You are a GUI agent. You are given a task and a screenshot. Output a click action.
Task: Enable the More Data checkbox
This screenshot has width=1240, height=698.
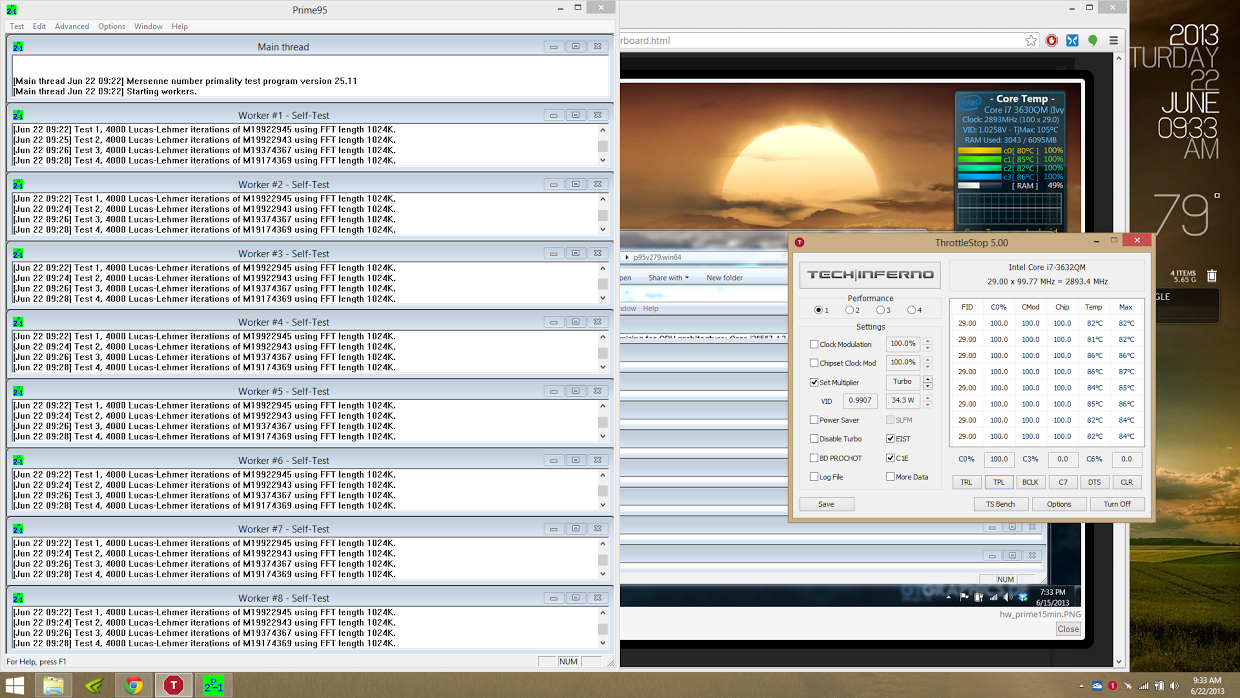pos(891,477)
